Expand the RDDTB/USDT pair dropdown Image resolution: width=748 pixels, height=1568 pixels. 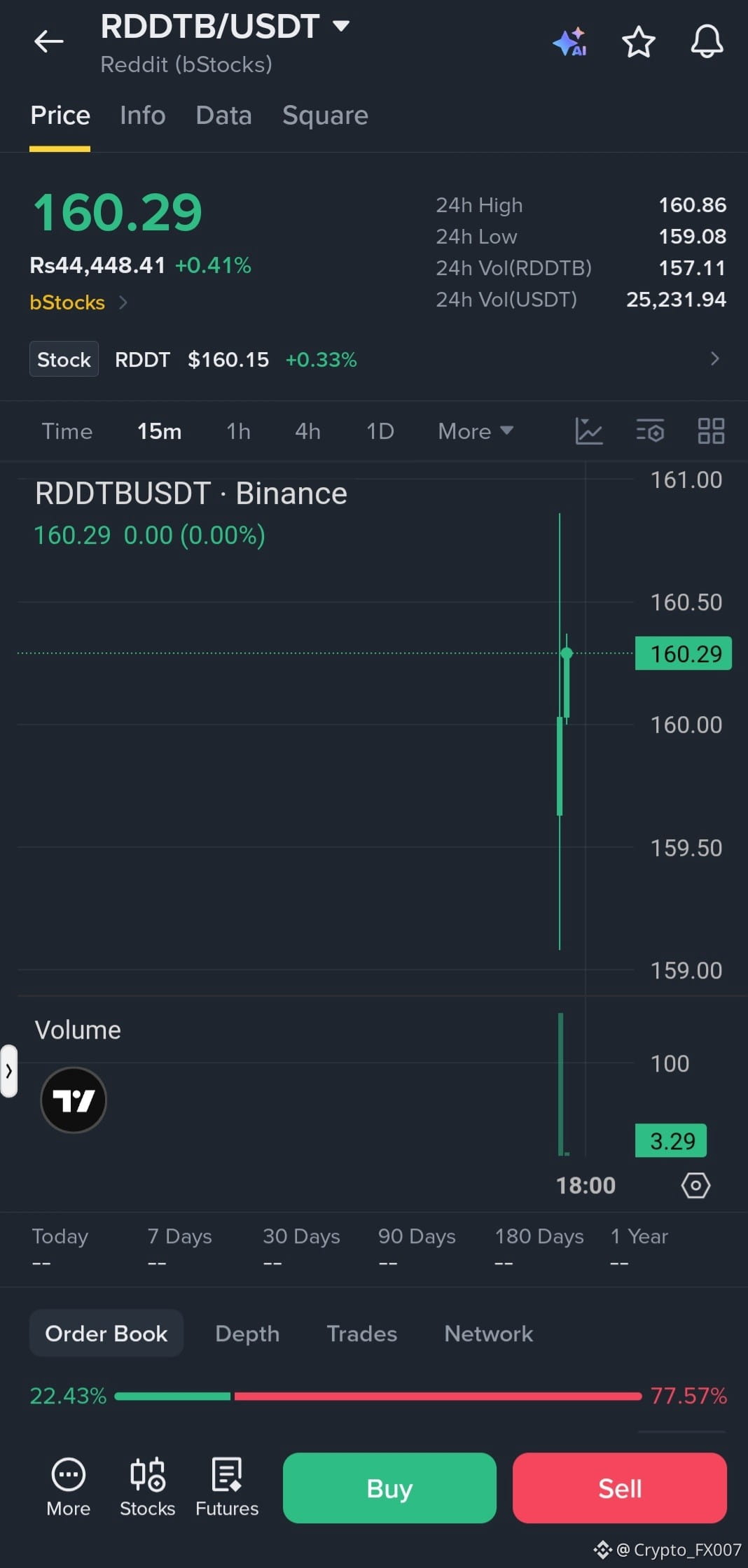point(341,26)
